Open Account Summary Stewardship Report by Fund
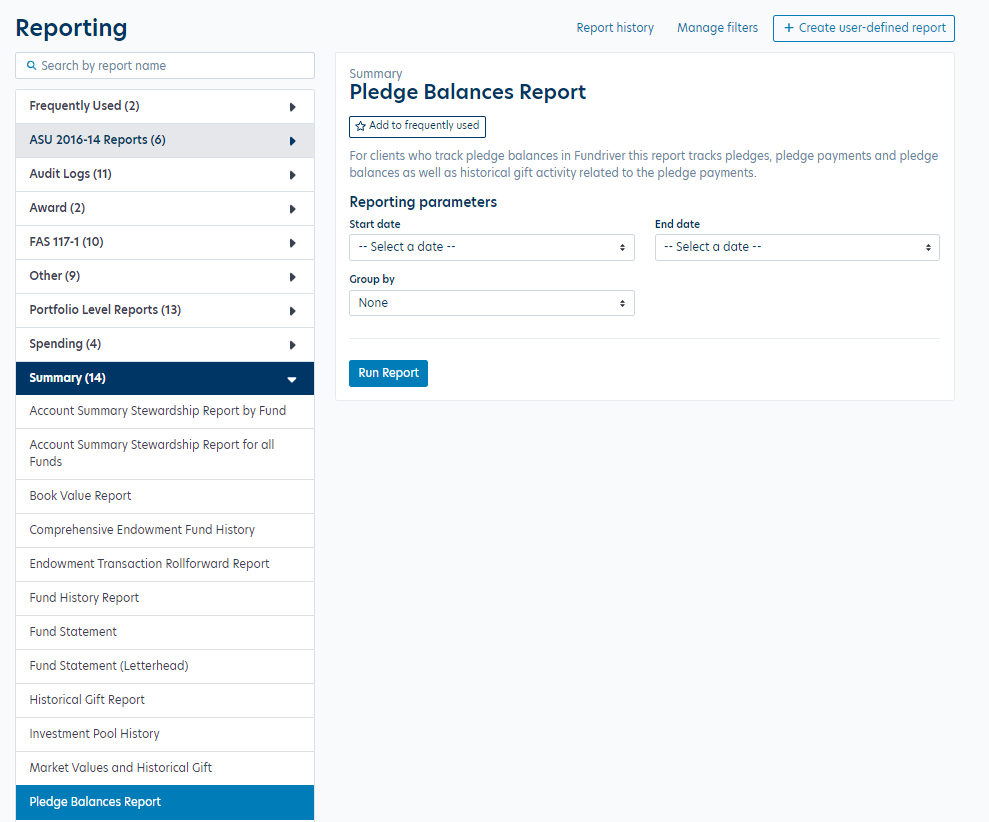This screenshot has height=822, width=989. 165,412
